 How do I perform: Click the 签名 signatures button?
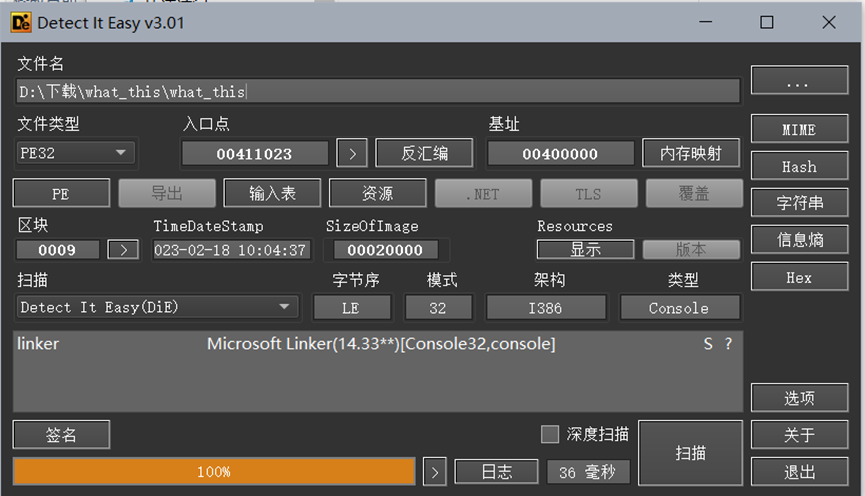pos(61,435)
